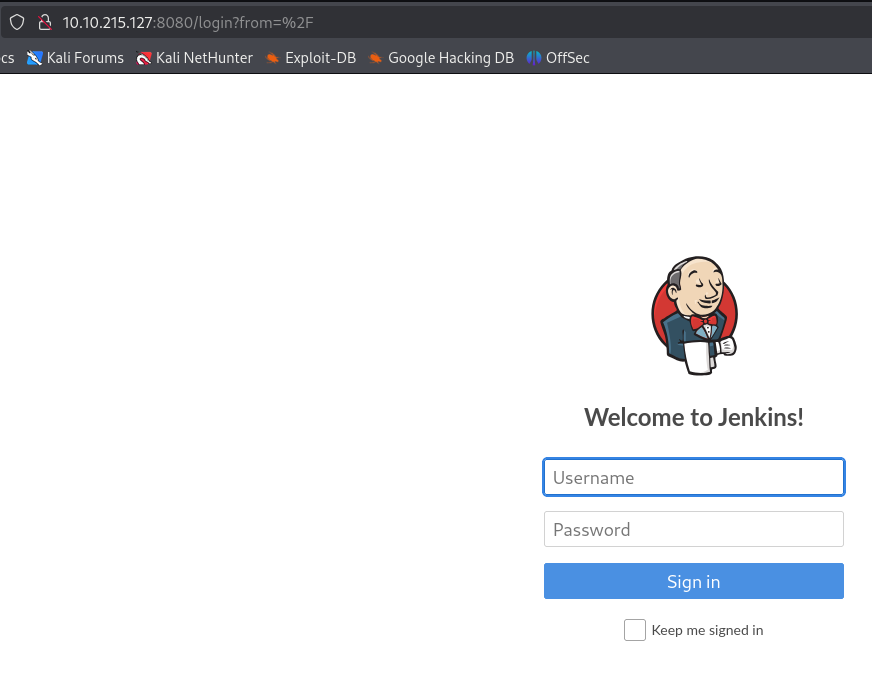Open the Kali Forums bookmark
872x691 pixels.
click(85, 58)
